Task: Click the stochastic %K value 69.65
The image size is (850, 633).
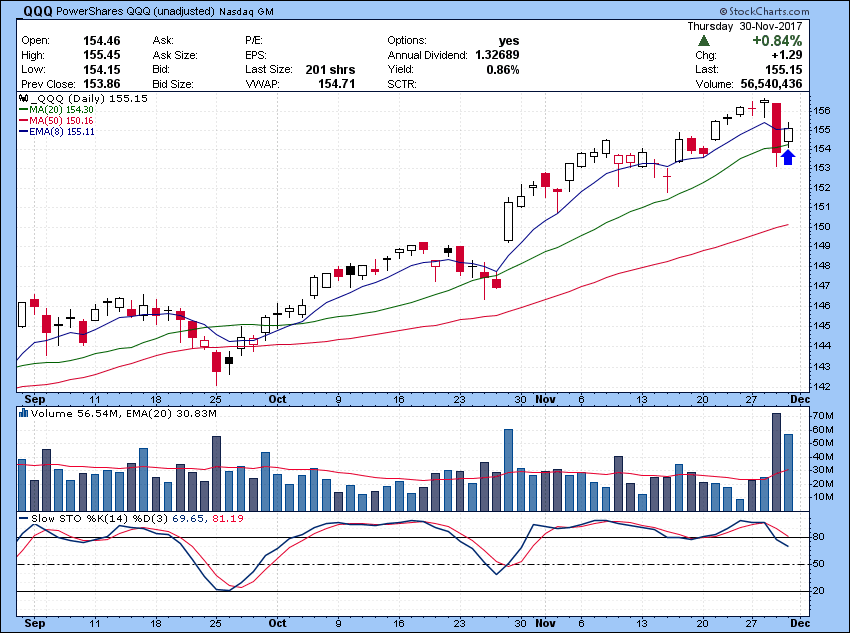Action: pyautogui.click(x=188, y=519)
